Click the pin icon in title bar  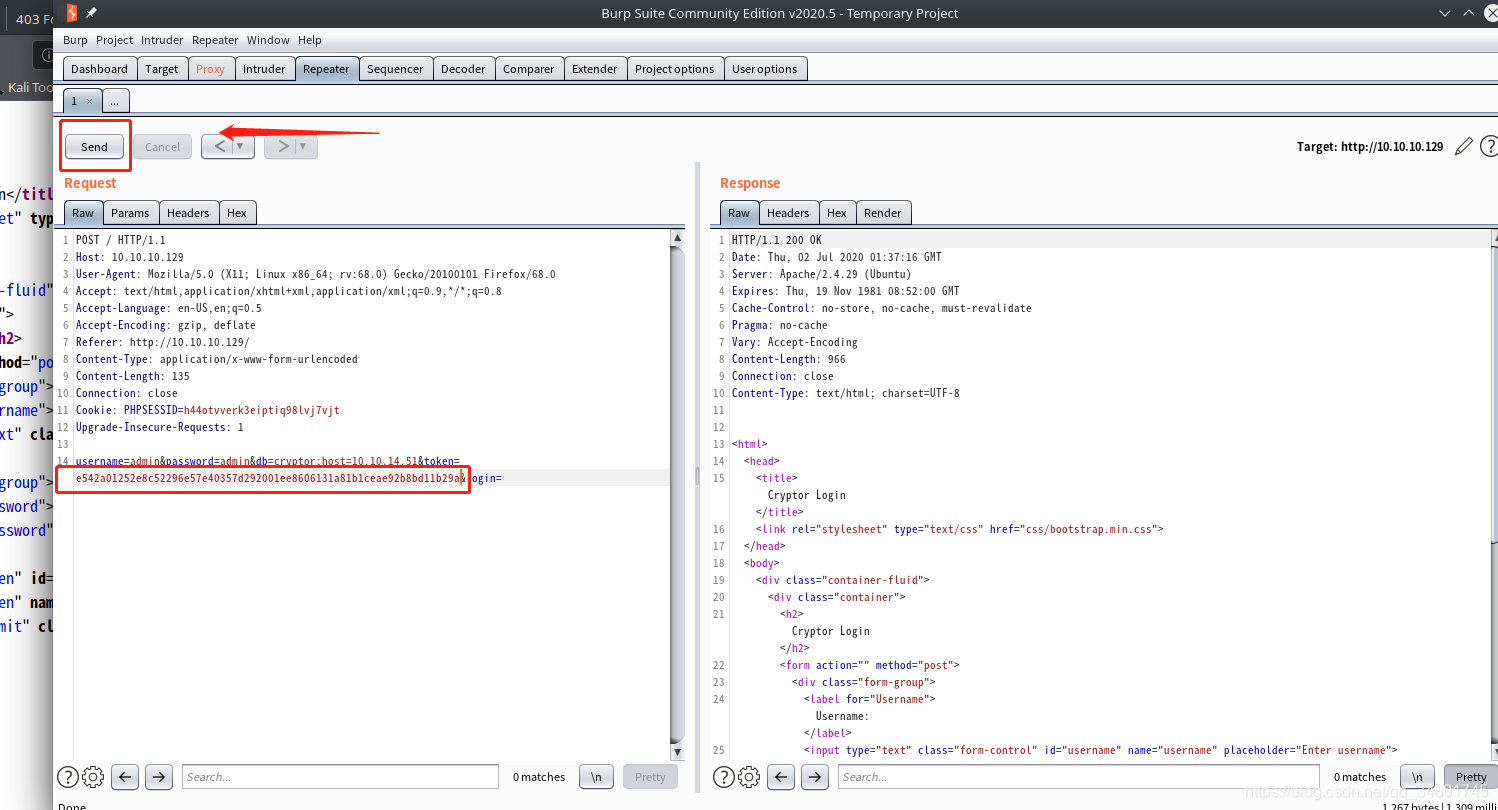point(92,13)
